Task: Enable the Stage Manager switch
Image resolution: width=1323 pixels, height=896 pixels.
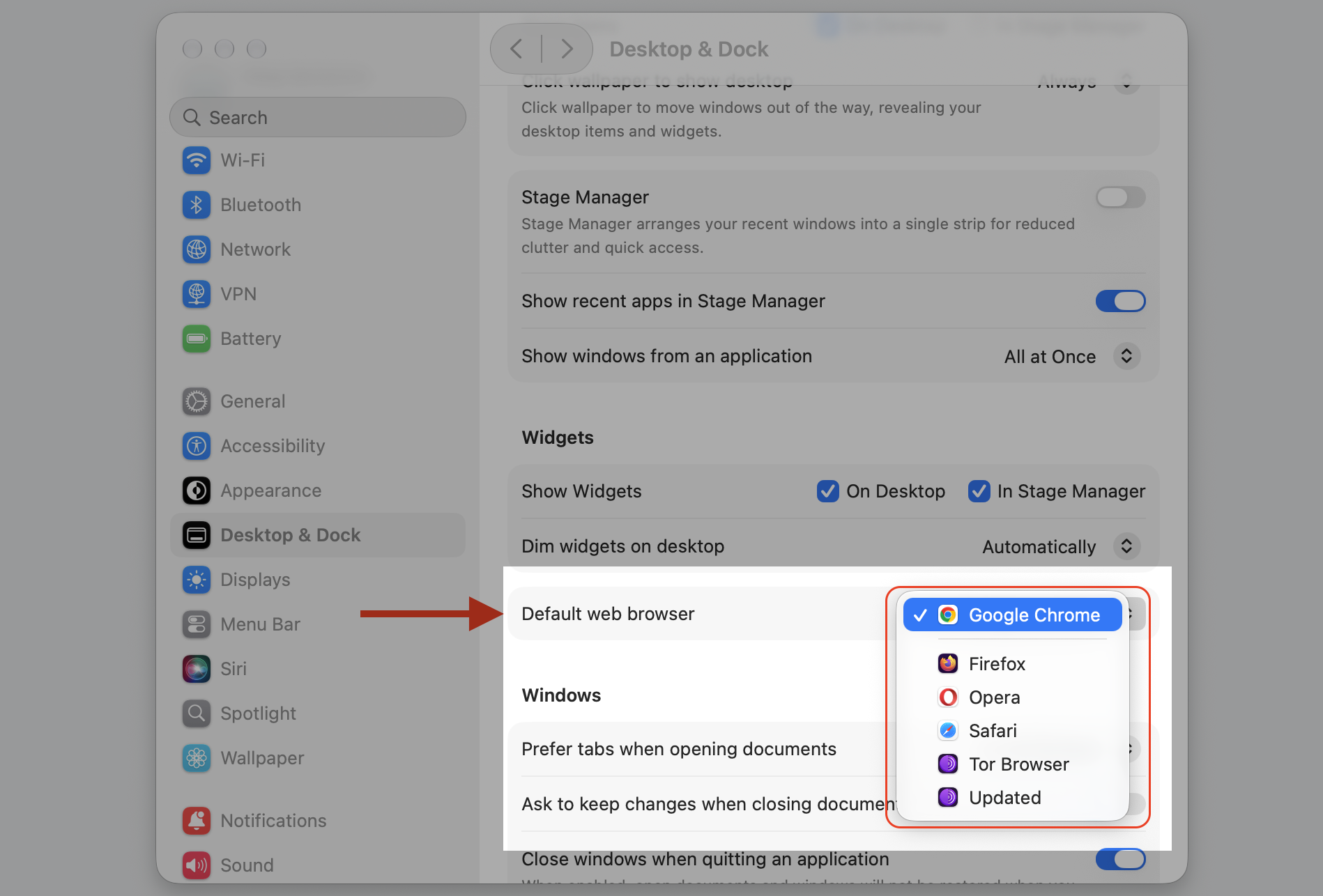Action: (x=1120, y=197)
